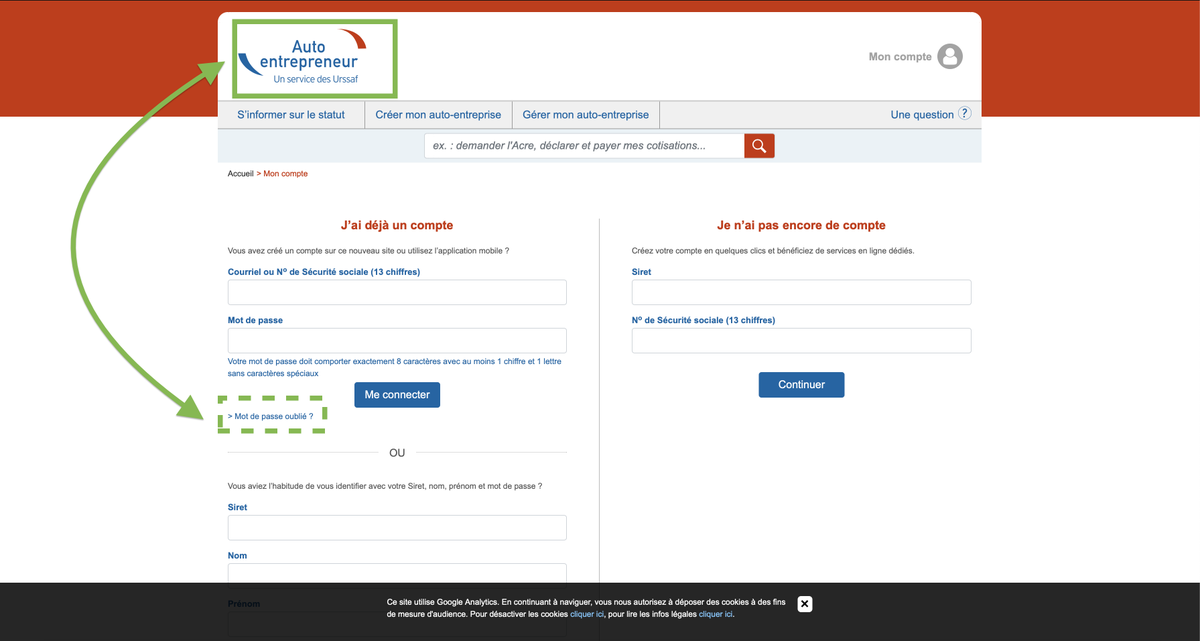Click the Continuer button
Viewport: 1200px width, 641px height.
pyautogui.click(x=801, y=385)
